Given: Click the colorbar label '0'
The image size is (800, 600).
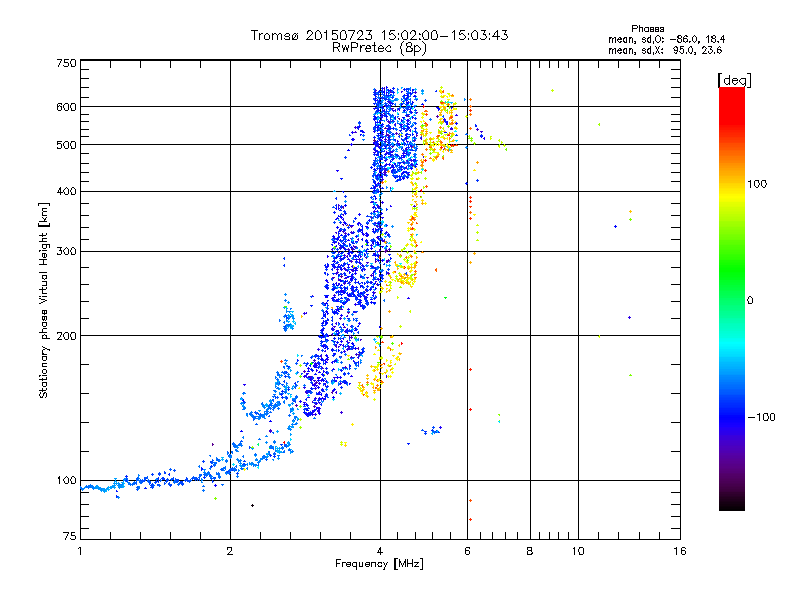Looking at the screenshot, I should [749, 300].
